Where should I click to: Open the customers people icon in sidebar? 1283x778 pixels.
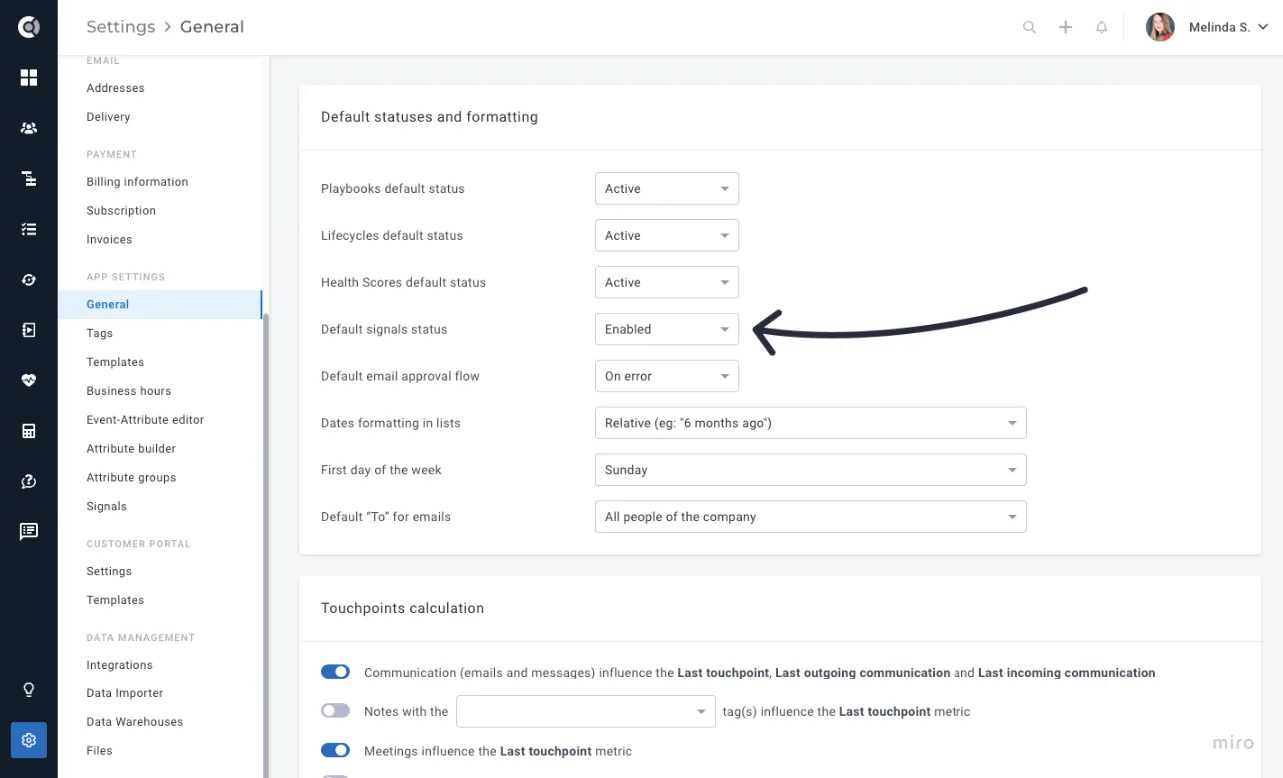(29, 128)
